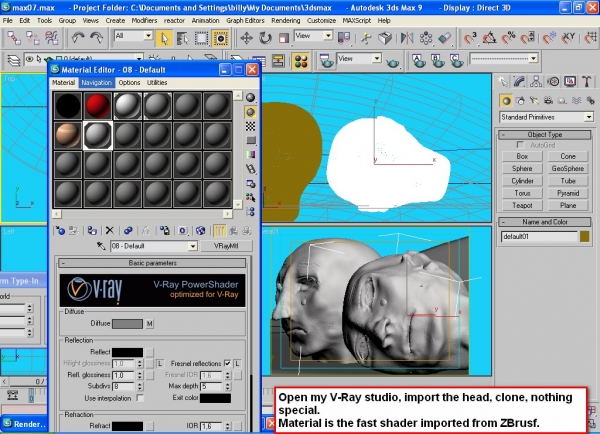
Task: Click the Pick Material eyedropper icon
Action: [x=101, y=246]
